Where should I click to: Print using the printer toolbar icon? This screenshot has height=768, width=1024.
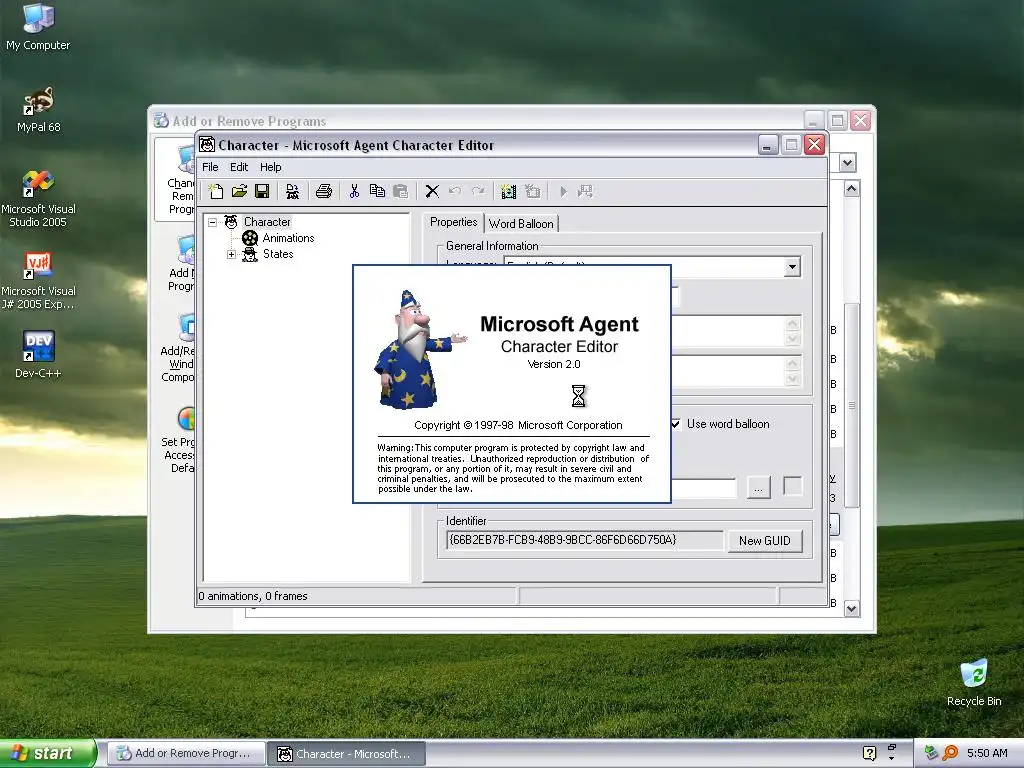[x=324, y=191]
